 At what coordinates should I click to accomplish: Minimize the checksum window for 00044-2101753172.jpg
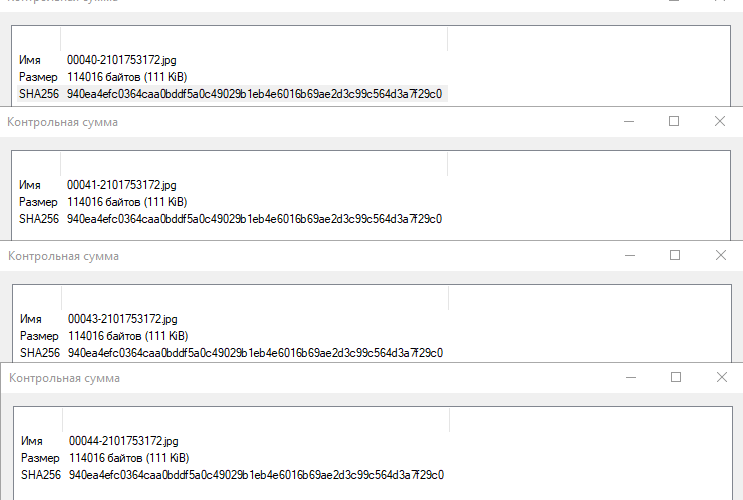click(631, 377)
